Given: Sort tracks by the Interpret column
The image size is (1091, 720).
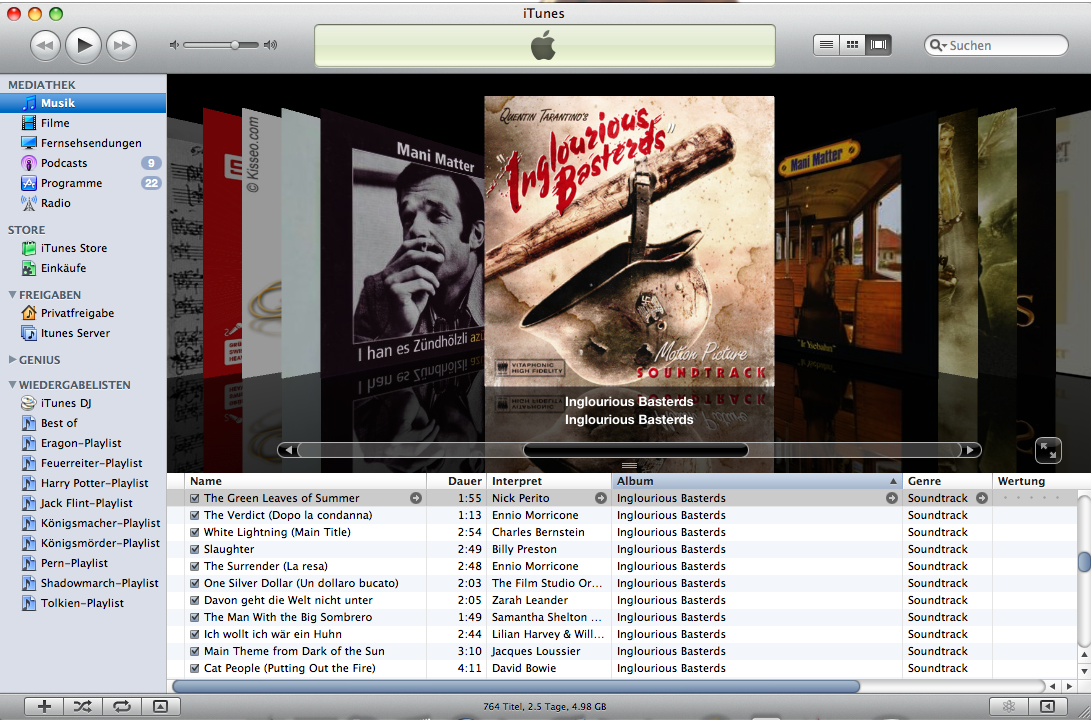Looking at the screenshot, I should tap(548, 481).
